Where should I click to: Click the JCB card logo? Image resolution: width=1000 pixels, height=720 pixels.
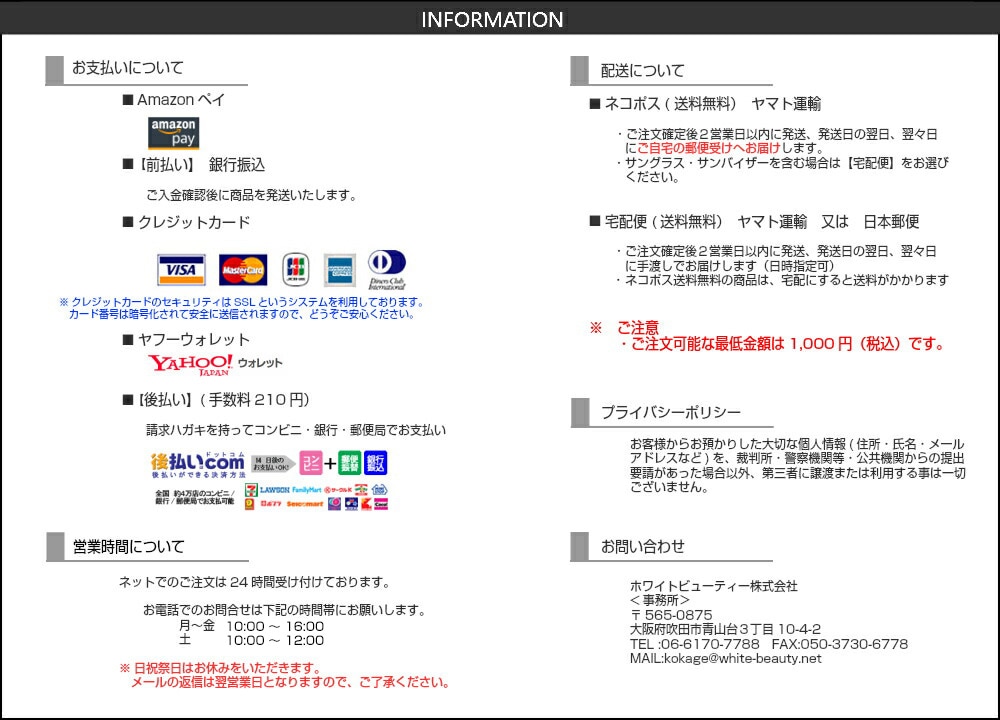pyautogui.click(x=296, y=269)
